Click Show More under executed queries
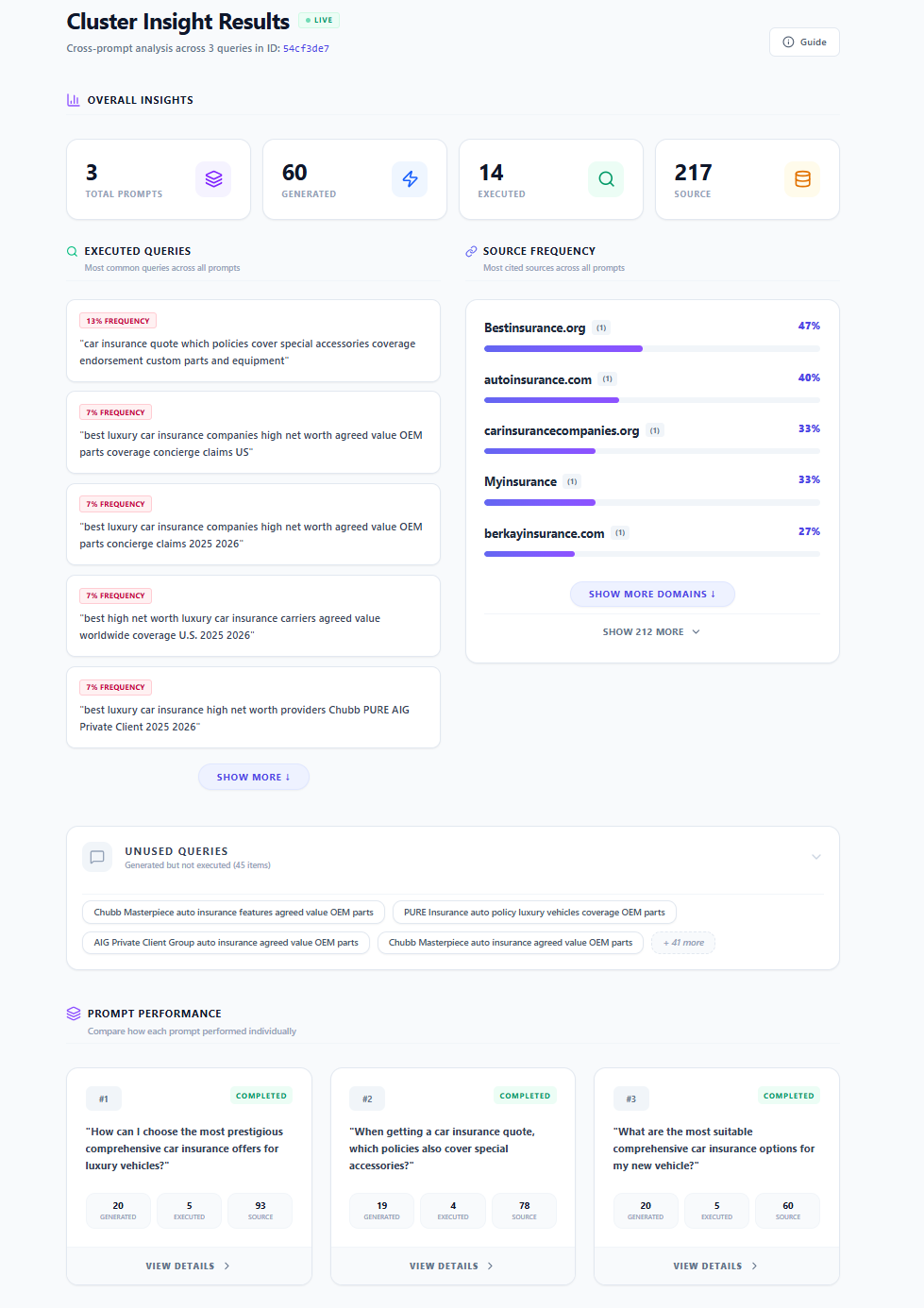924x1308 pixels. (253, 777)
